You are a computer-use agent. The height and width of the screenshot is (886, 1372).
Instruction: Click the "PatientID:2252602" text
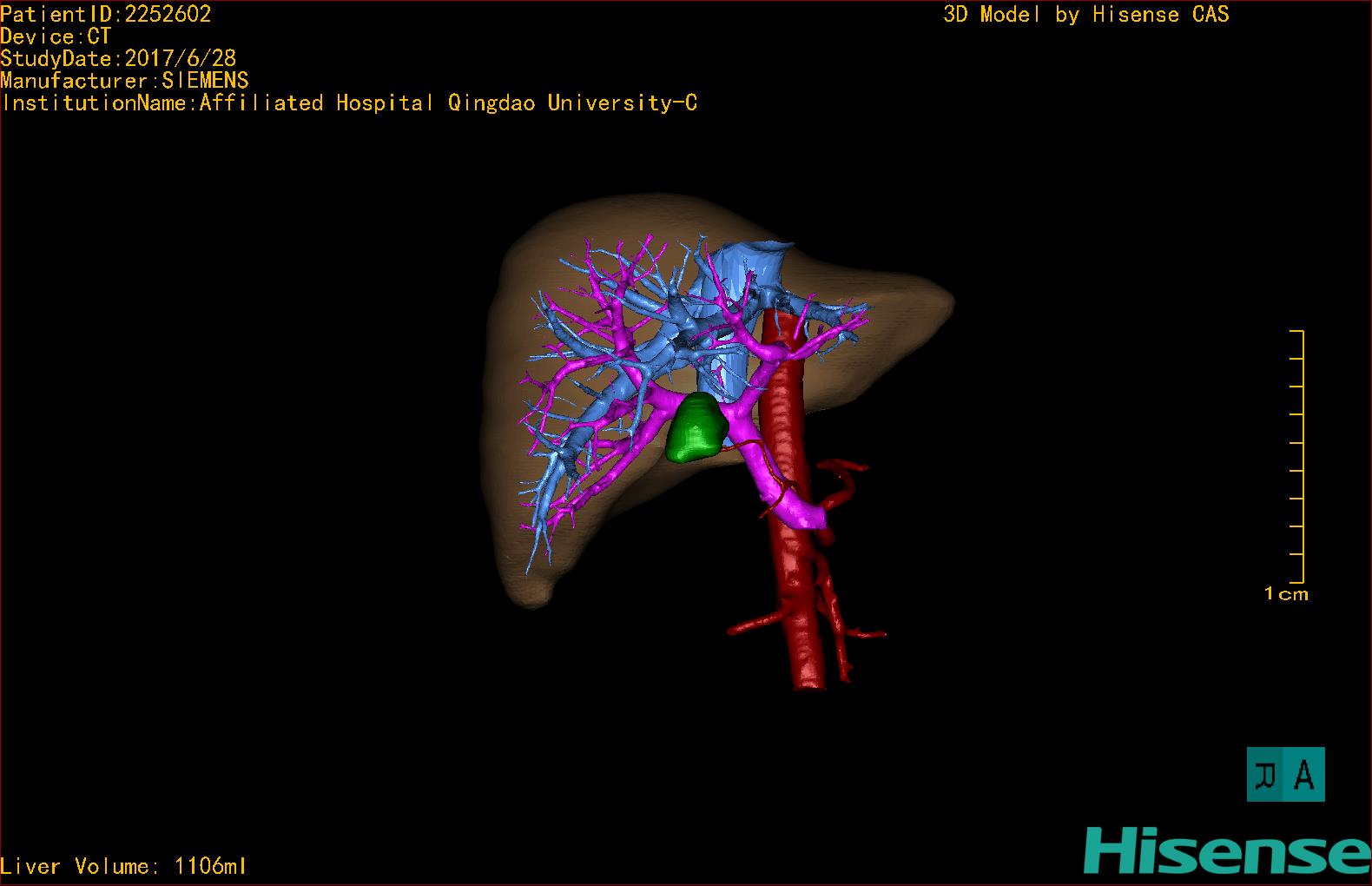[x=106, y=14]
